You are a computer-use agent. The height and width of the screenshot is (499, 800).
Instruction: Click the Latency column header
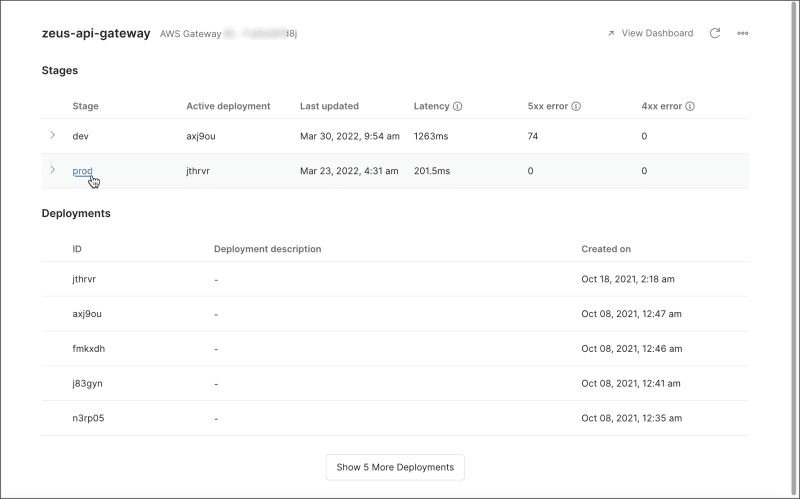432,106
